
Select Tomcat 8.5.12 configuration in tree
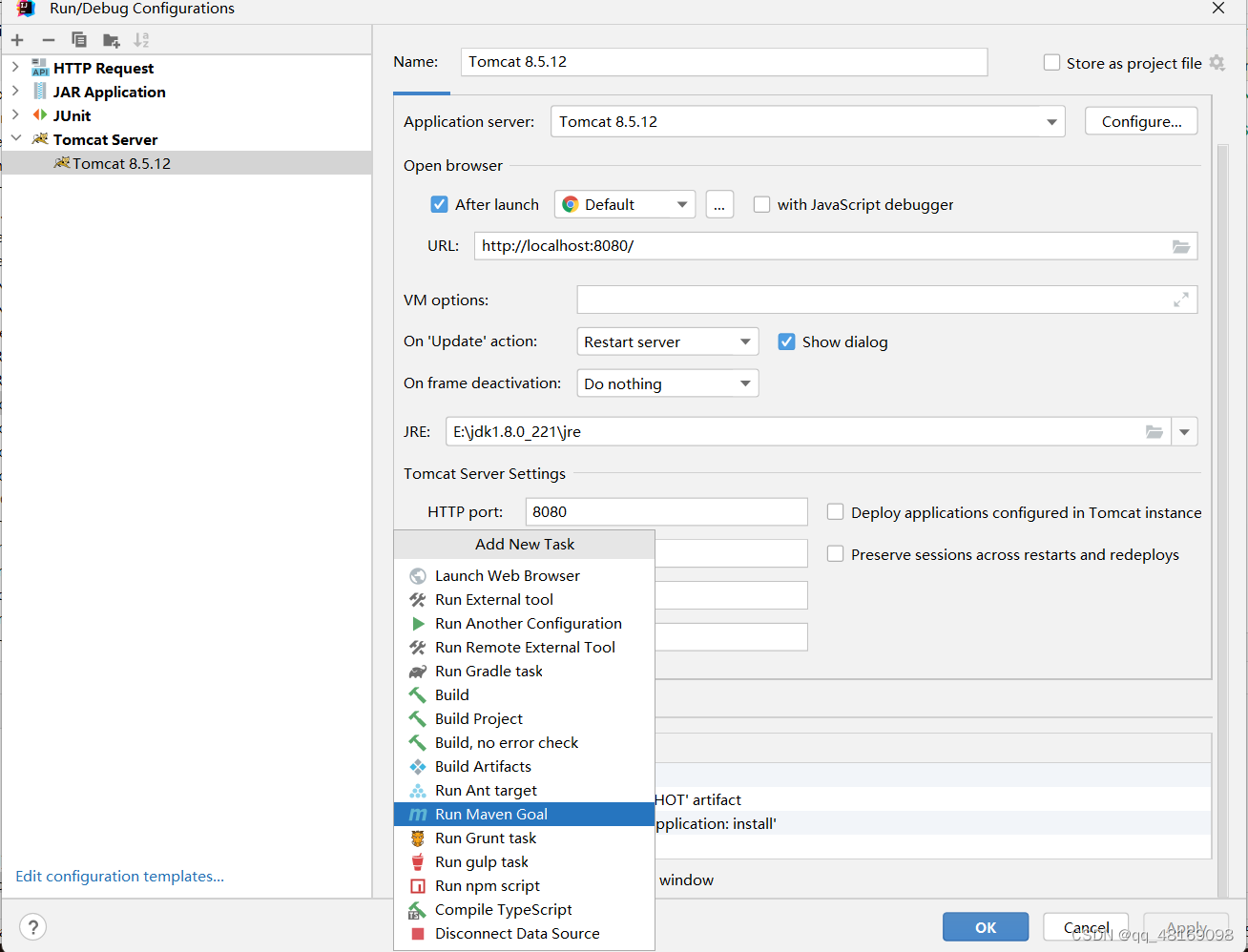[186, 163]
